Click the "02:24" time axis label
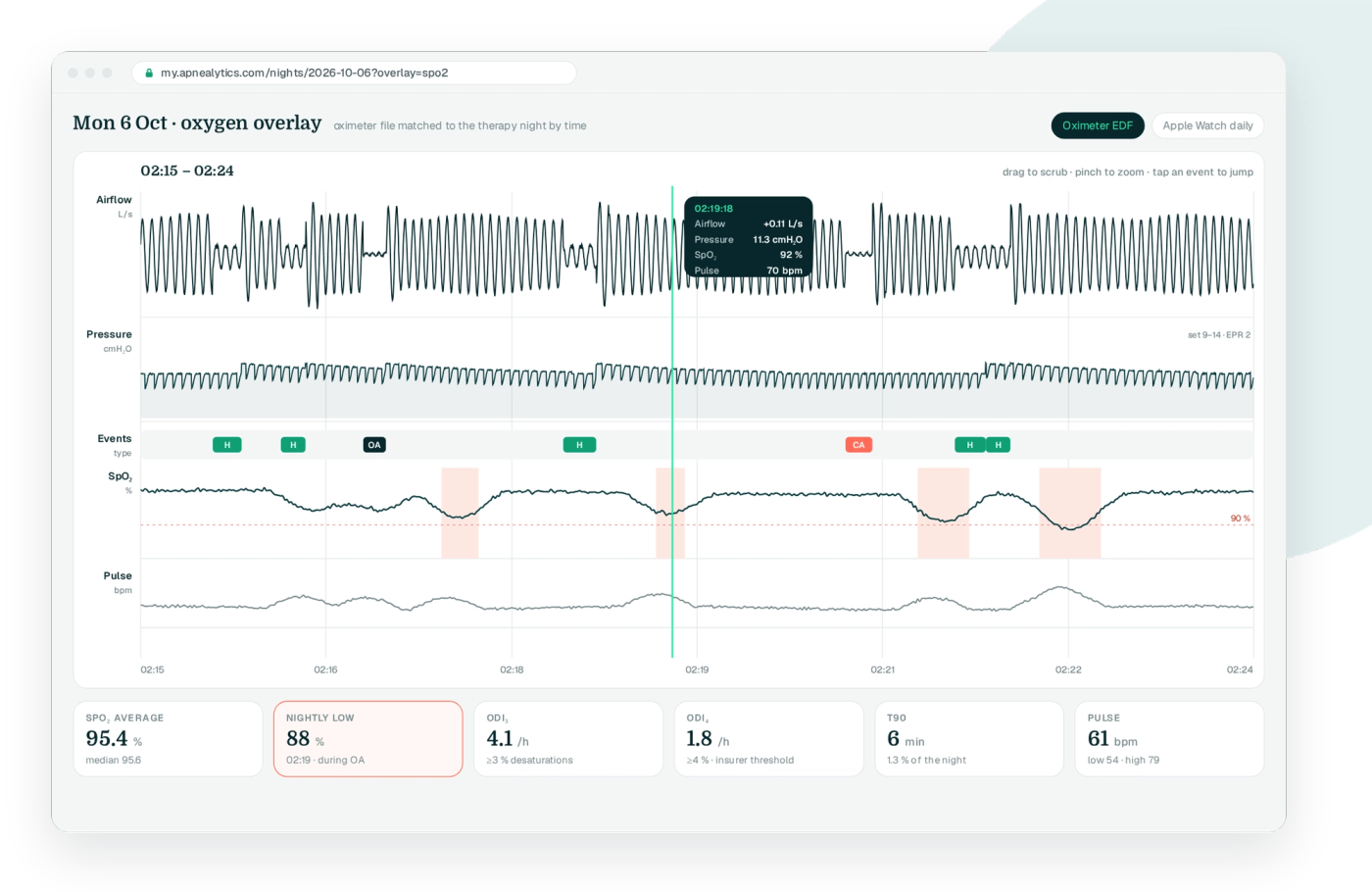The height and width of the screenshot is (892, 1372). click(x=1240, y=670)
